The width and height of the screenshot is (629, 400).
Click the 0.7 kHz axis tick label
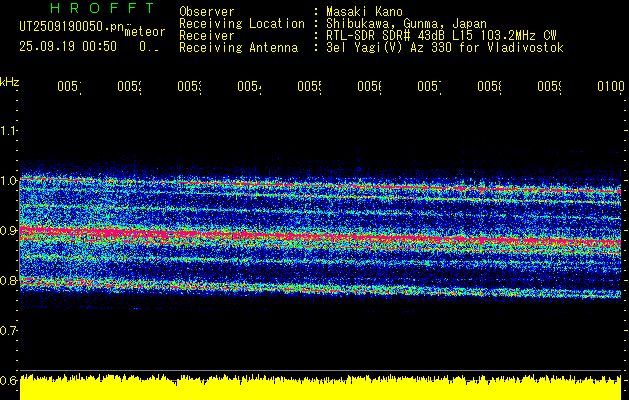[8, 331]
